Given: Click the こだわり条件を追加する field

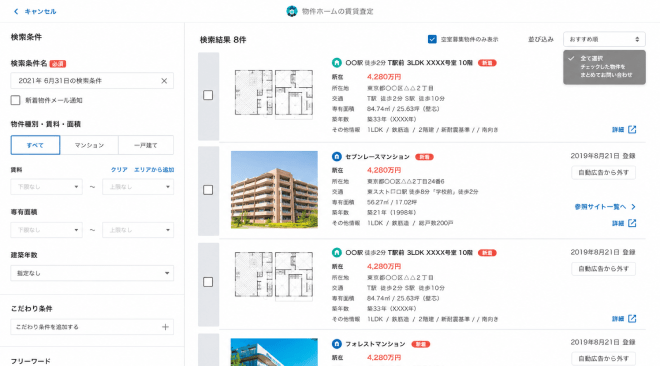Looking at the screenshot, I should (x=92, y=327).
